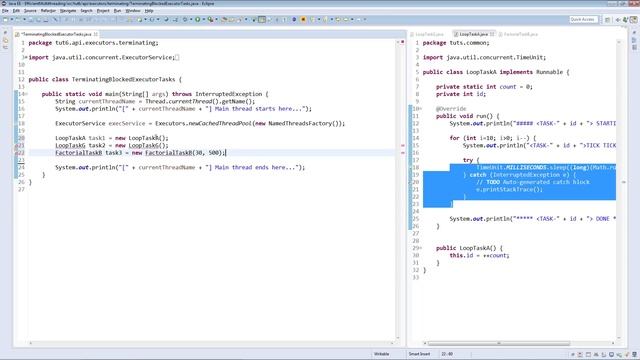Click the 22:40 cursor position status
Image resolution: width=640 pixels, height=360 pixels.
click(447, 354)
